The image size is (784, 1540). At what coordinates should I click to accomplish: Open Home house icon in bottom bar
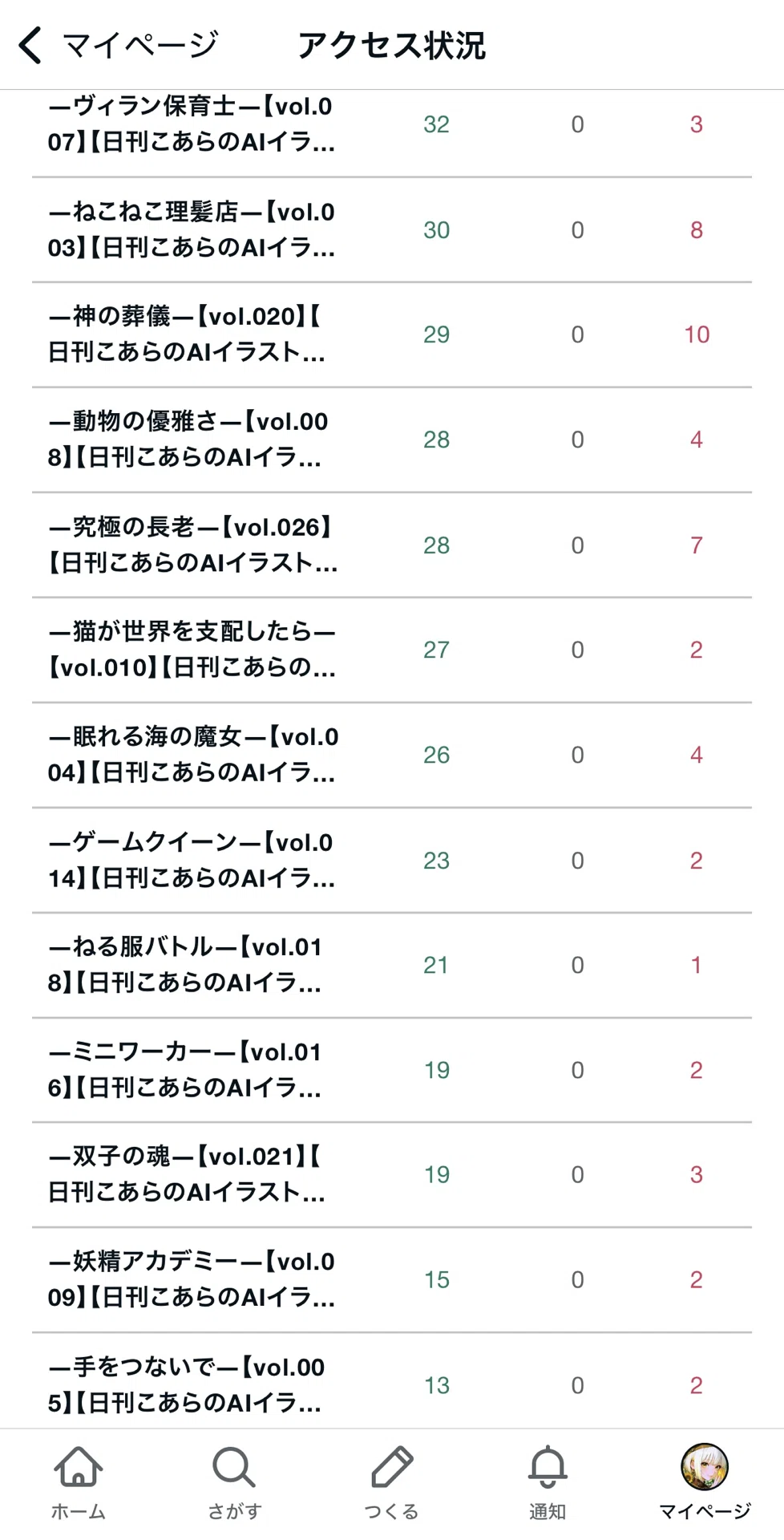pyautogui.click(x=79, y=1468)
